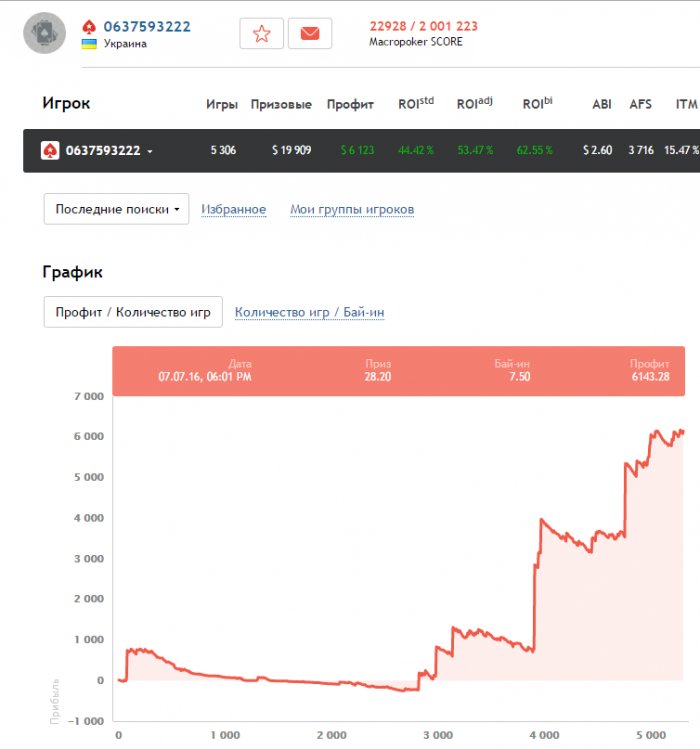The height and width of the screenshot is (749, 700).
Task: Click the ABI column header
Action: pyautogui.click(x=602, y=104)
